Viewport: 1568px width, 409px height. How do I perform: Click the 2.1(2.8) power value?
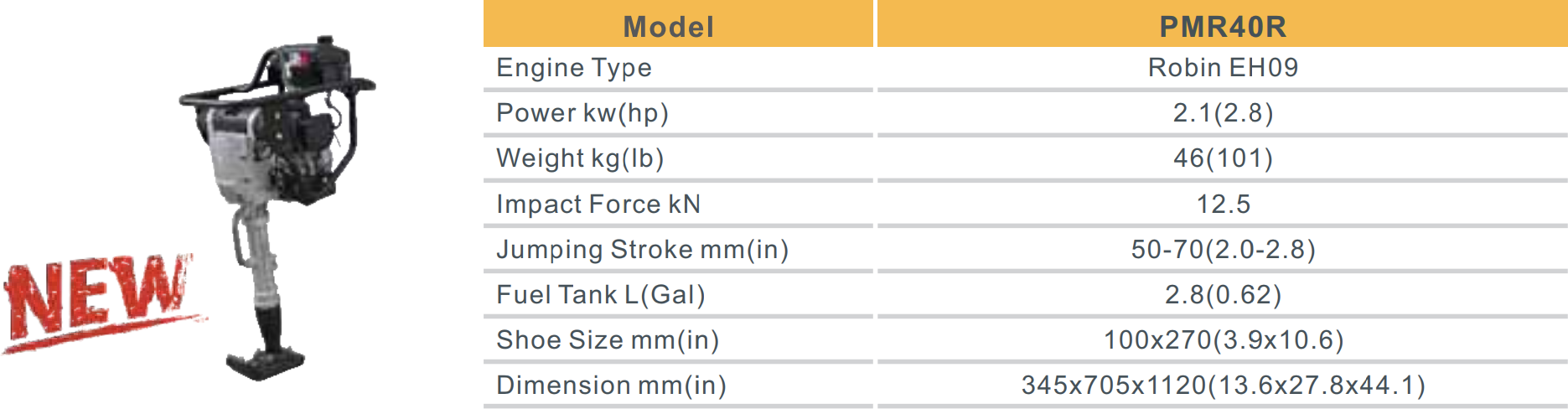pyautogui.click(x=1222, y=113)
